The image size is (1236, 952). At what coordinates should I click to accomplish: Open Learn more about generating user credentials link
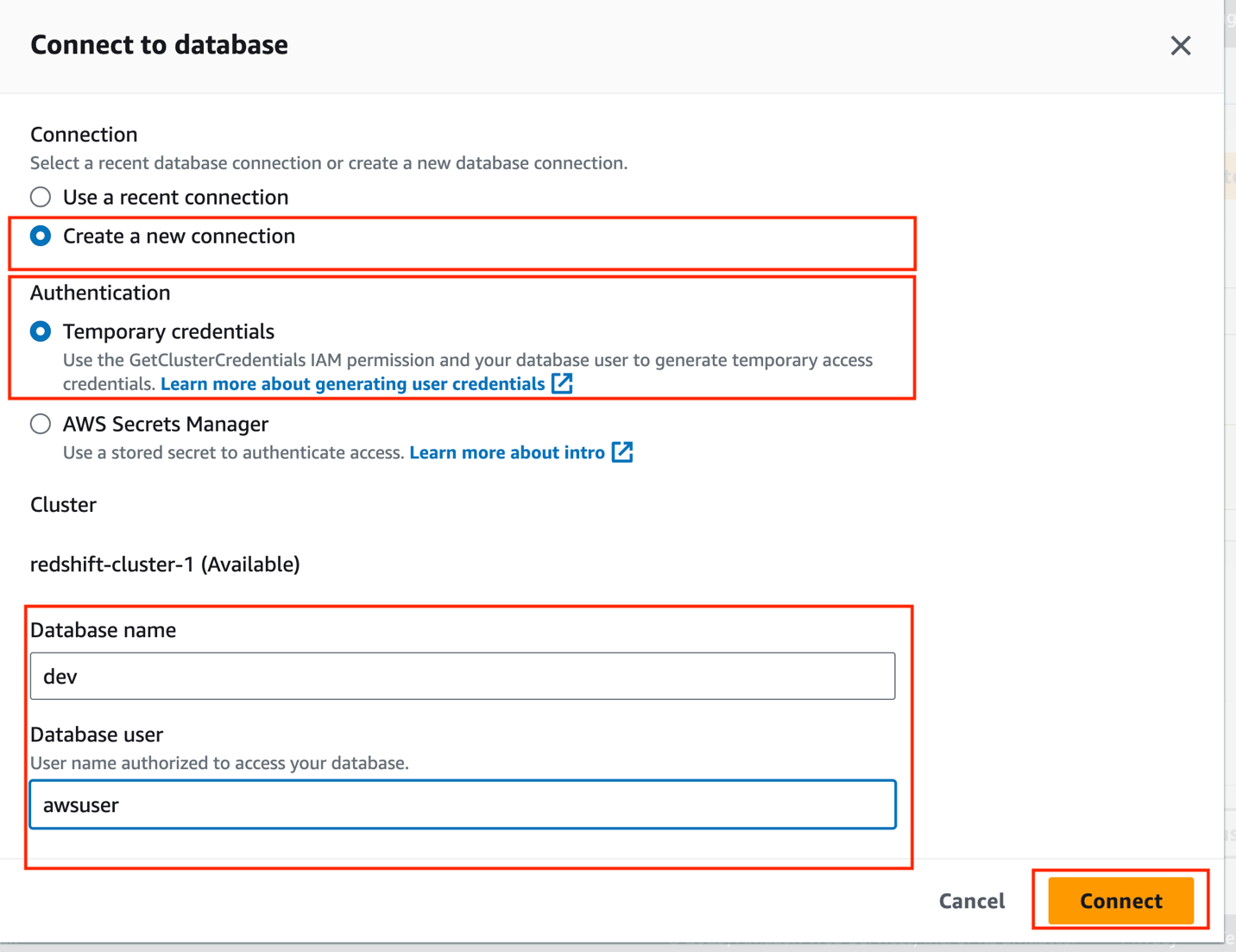[352, 384]
